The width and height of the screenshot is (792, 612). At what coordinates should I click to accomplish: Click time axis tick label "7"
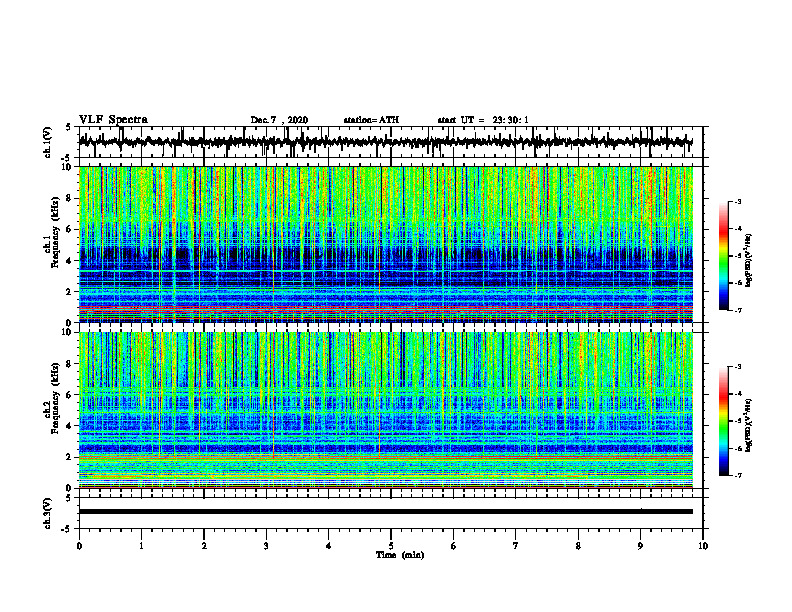pyautogui.click(x=516, y=546)
